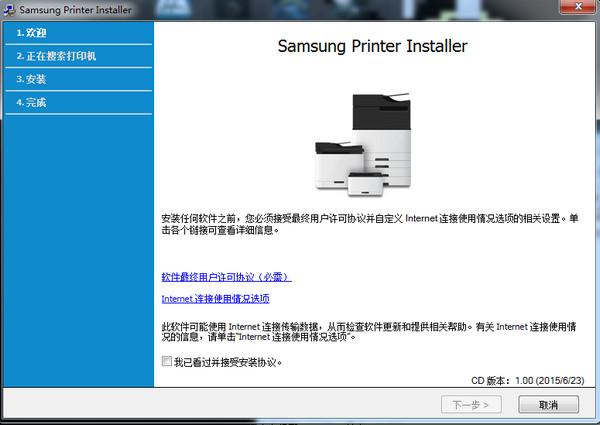This screenshot has width=600, height=425.
Task: Click the 取消 button
Action: pyautogui.click(x=548, y=404)
